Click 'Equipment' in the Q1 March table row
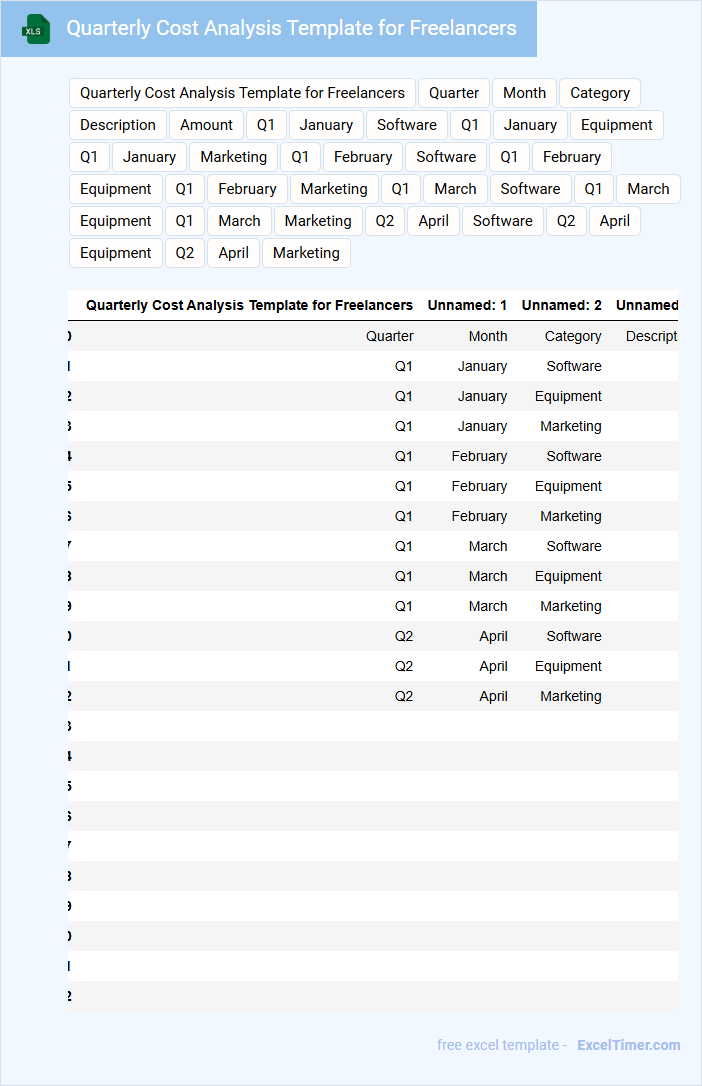 click(568, 576)
